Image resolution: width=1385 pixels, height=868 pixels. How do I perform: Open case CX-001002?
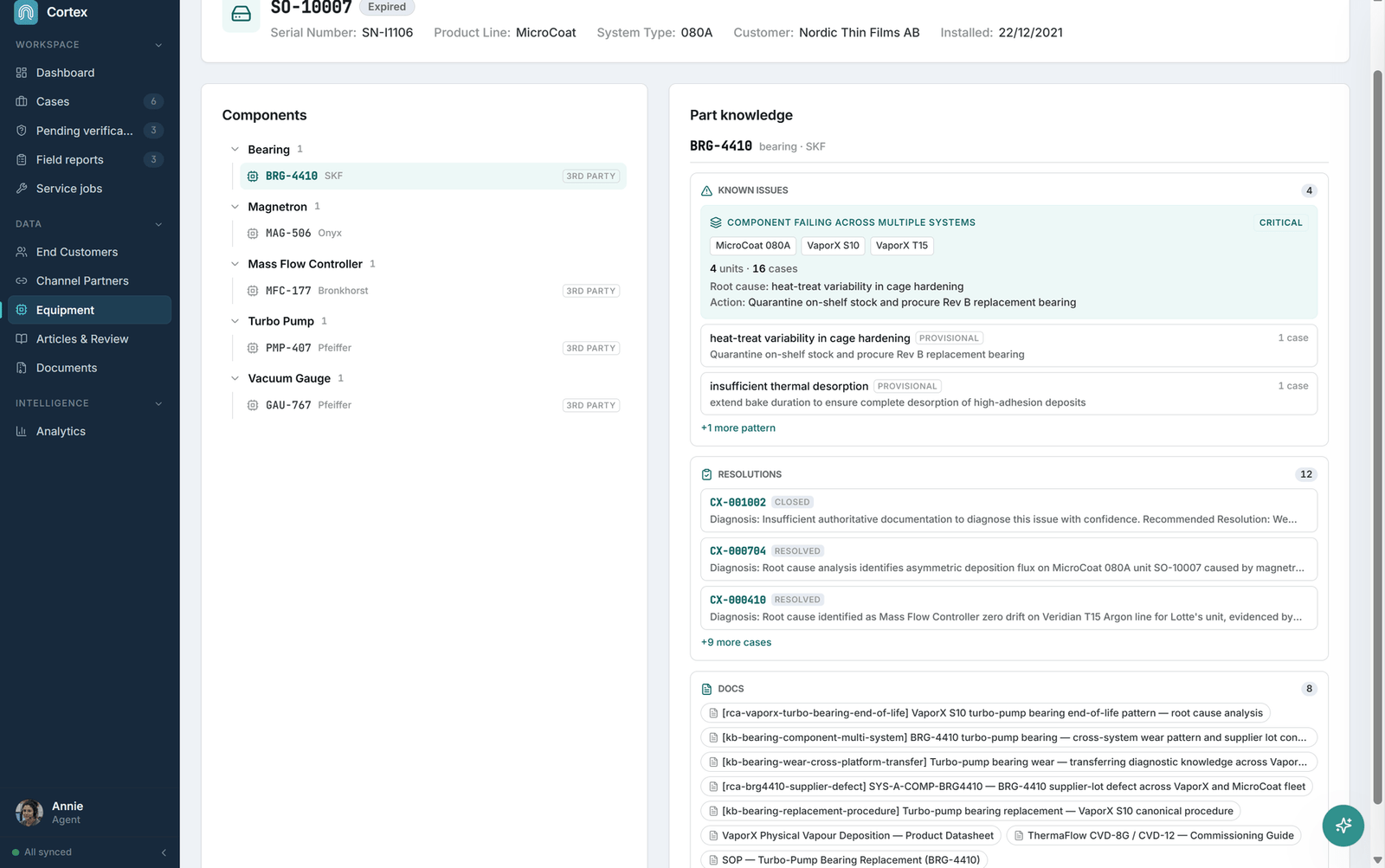coord(1008,511)
